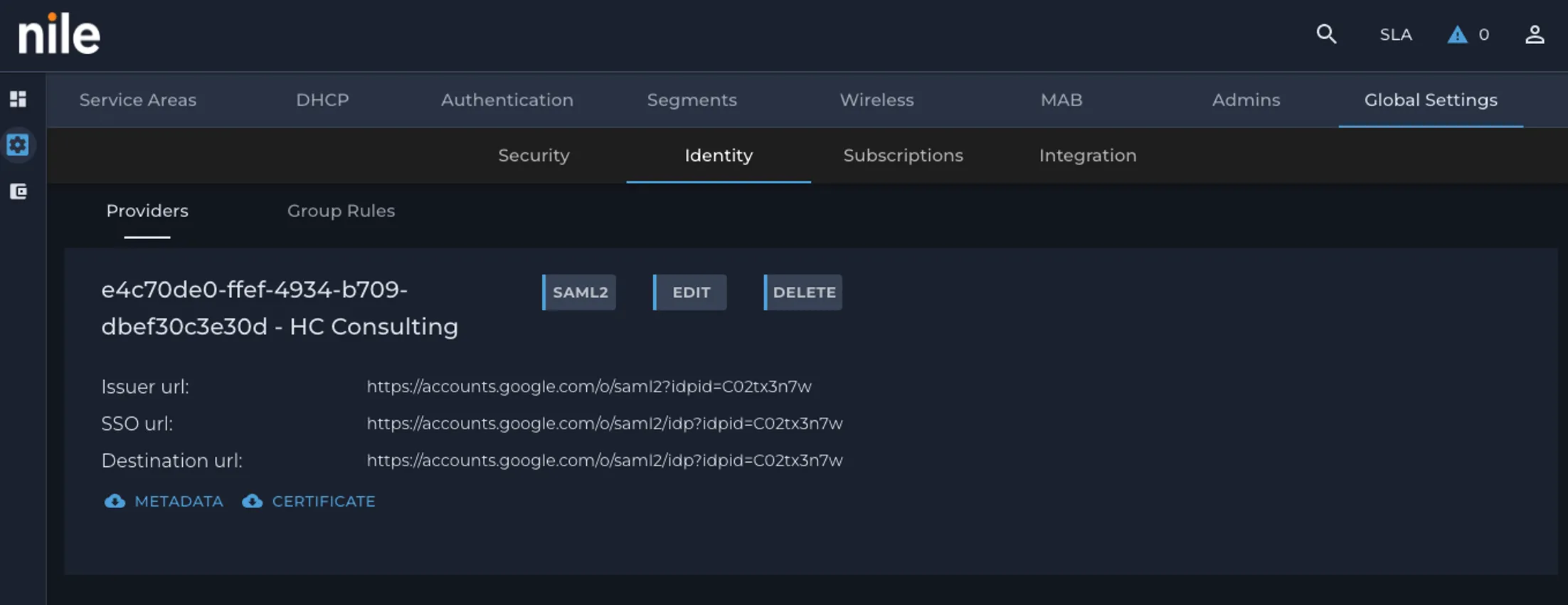This screenshot has width=1568, height=605.
Task: Select the Group Rules tab
Action: tap(341, 211)
